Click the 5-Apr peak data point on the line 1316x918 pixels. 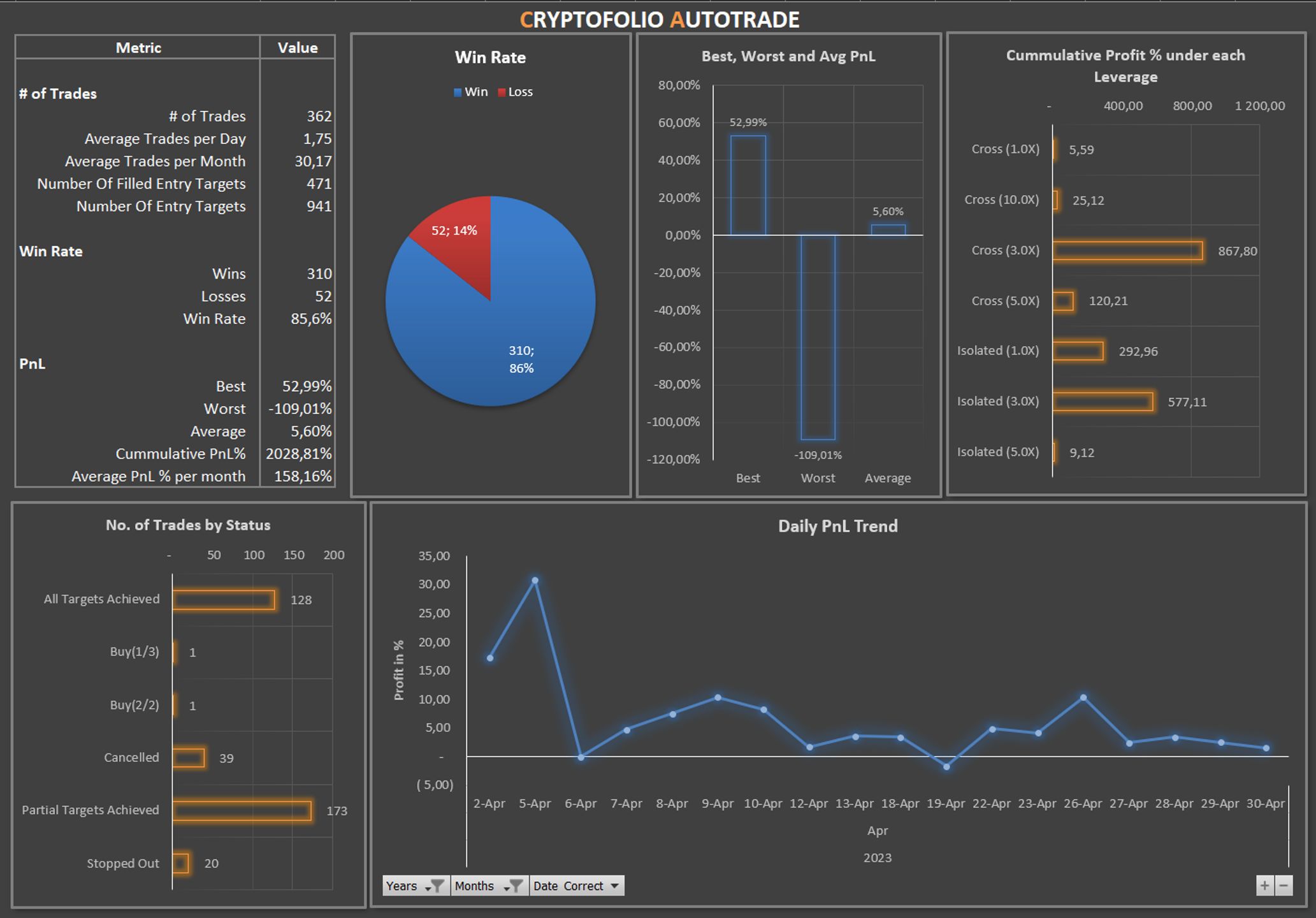pyautogui.click(x=535, y=581)
